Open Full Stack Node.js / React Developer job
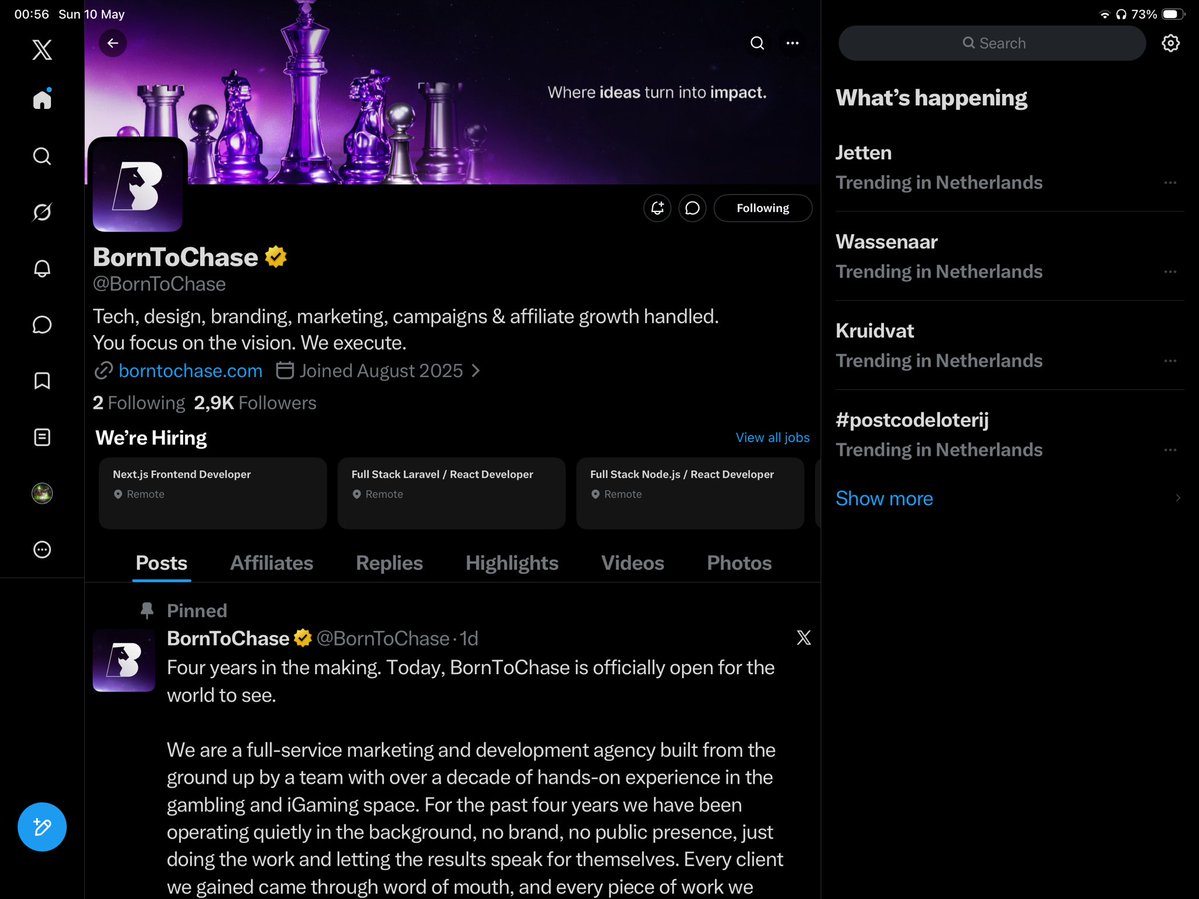Viewport: 1199px width, 899px height. 690,493
